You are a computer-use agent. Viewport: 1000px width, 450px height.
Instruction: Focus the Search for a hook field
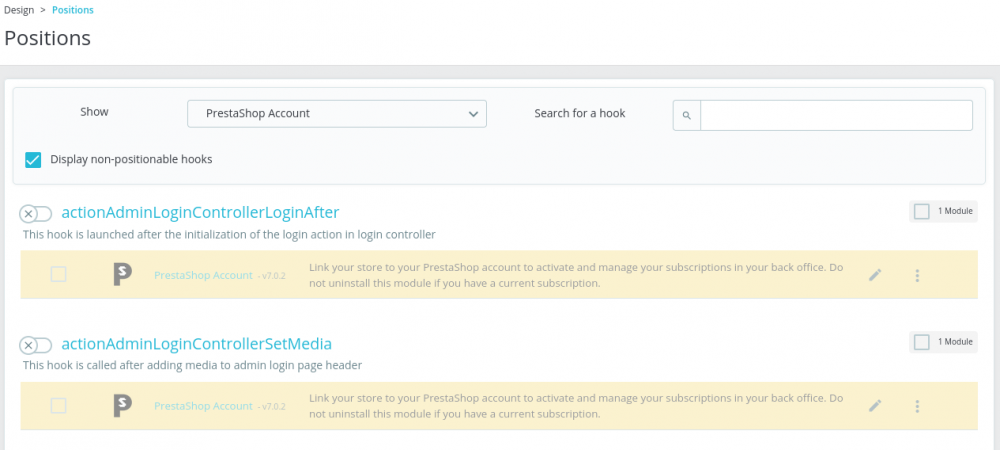(836, 115)
